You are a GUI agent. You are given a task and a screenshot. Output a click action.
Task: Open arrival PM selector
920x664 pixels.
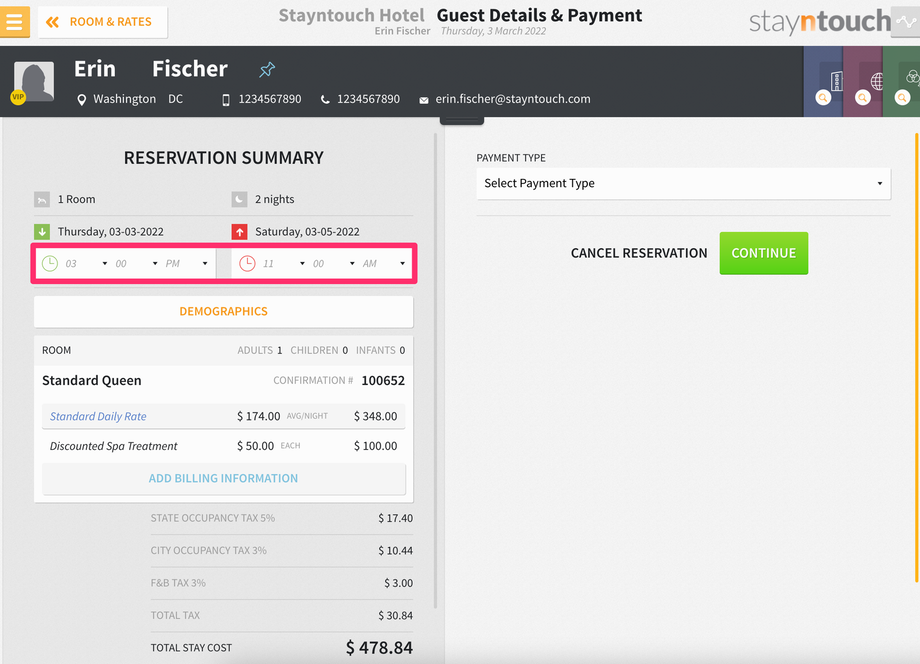coord(187,264)
